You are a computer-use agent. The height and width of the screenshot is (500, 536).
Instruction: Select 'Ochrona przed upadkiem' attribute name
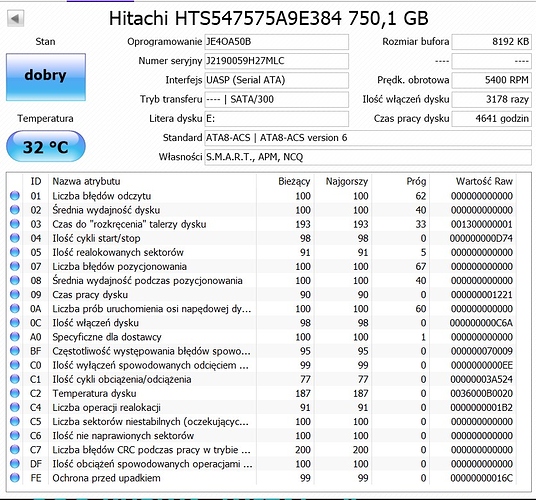pos(106,478)
